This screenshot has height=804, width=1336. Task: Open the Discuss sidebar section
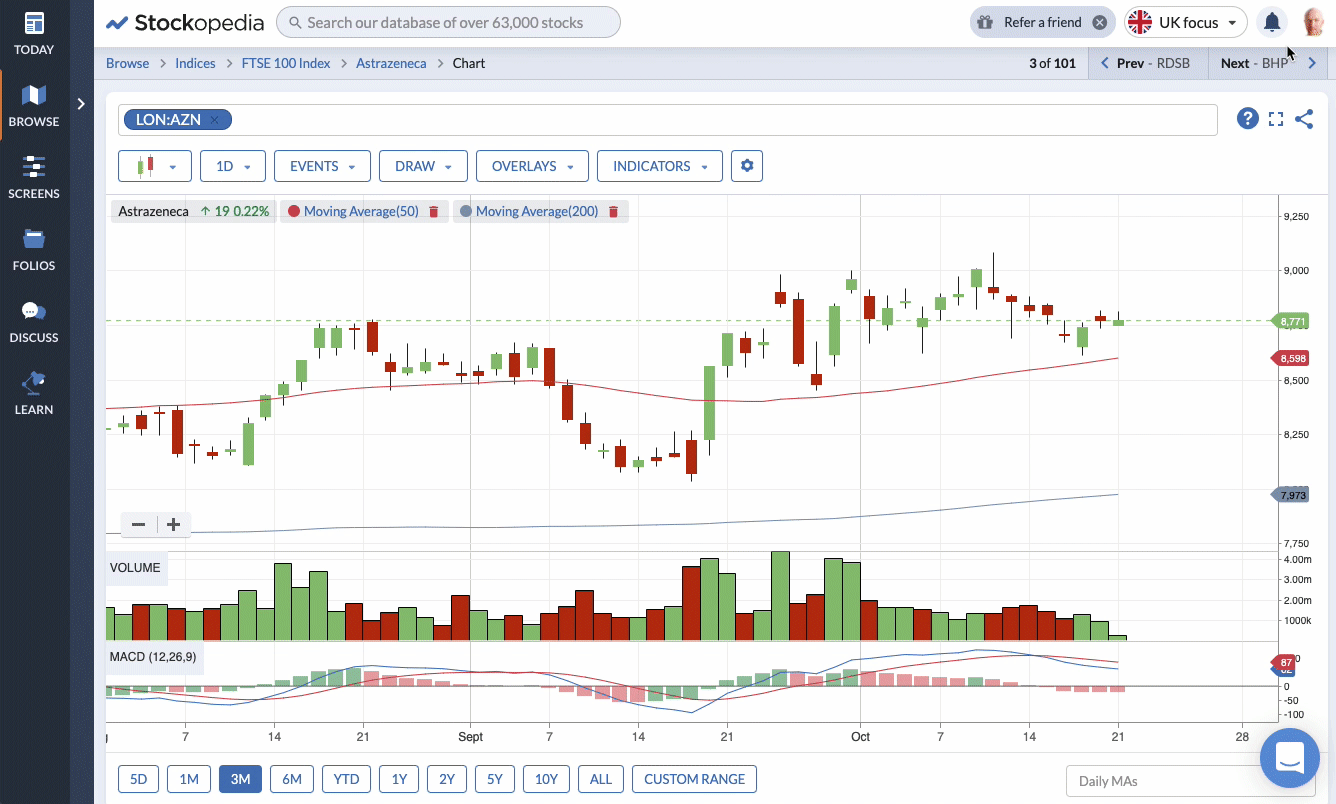[x=34, y=322]
